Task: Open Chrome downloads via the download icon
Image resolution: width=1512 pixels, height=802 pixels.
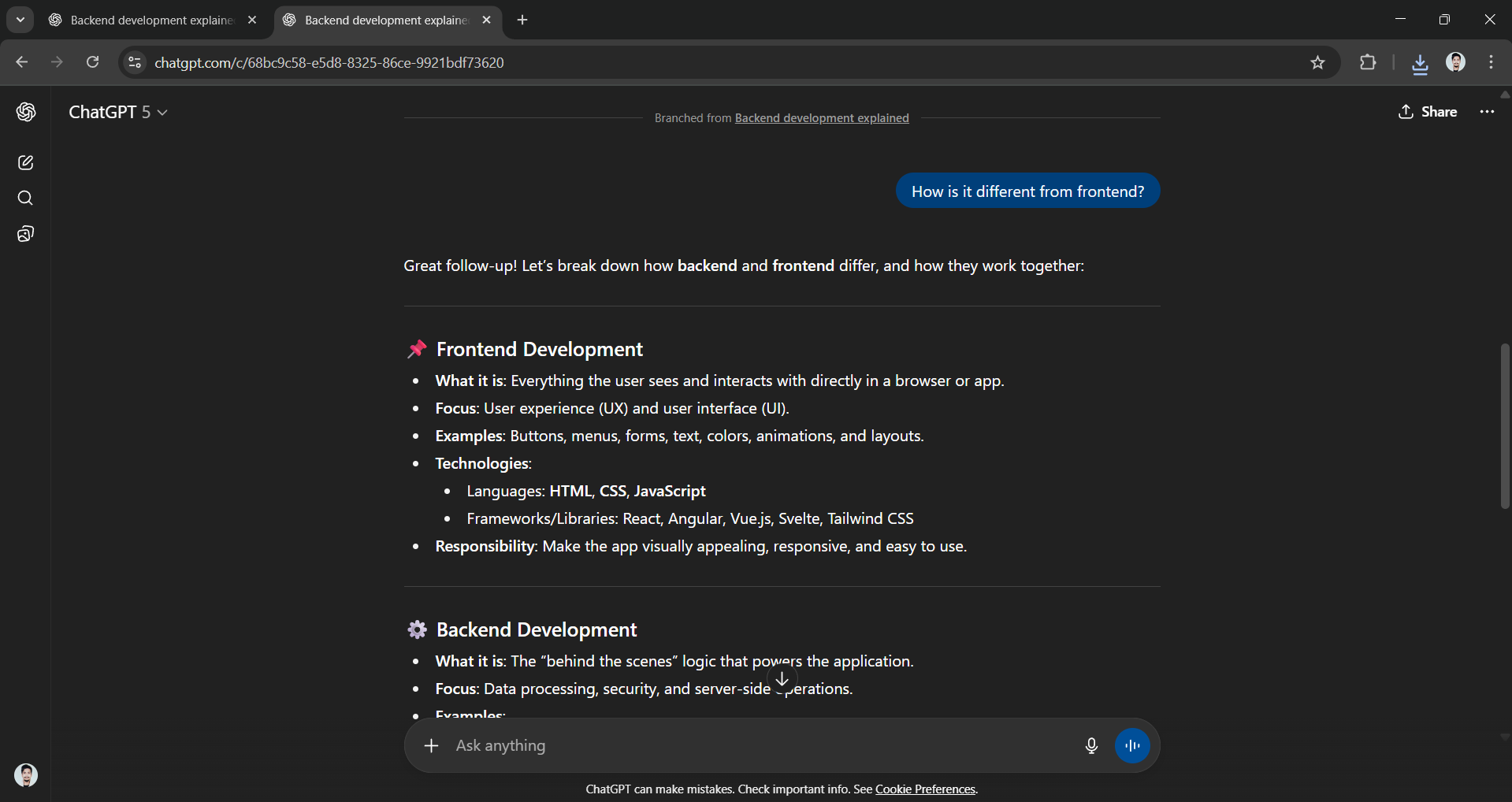Action: 1419,62
